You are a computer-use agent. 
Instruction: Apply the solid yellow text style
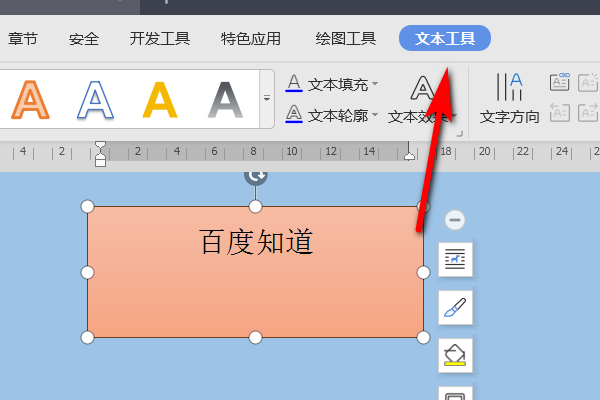coord(160,100)
